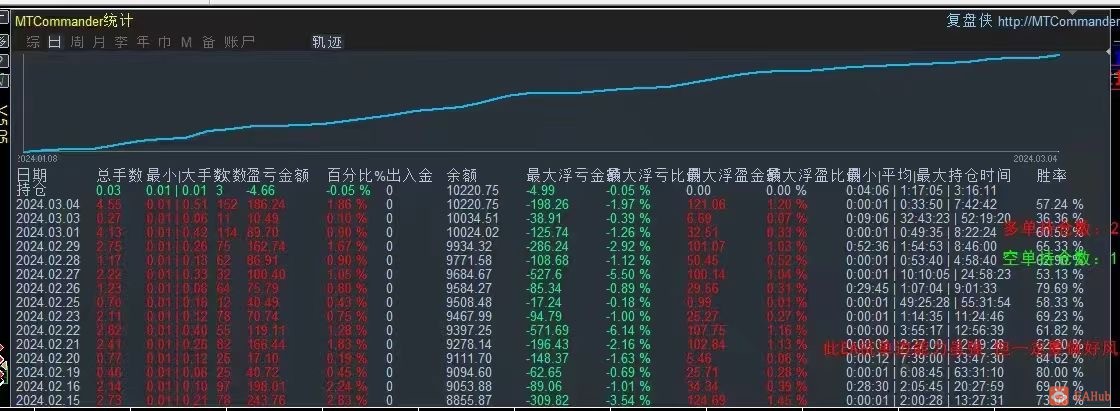Select the 季 quarterly tab

121,42
